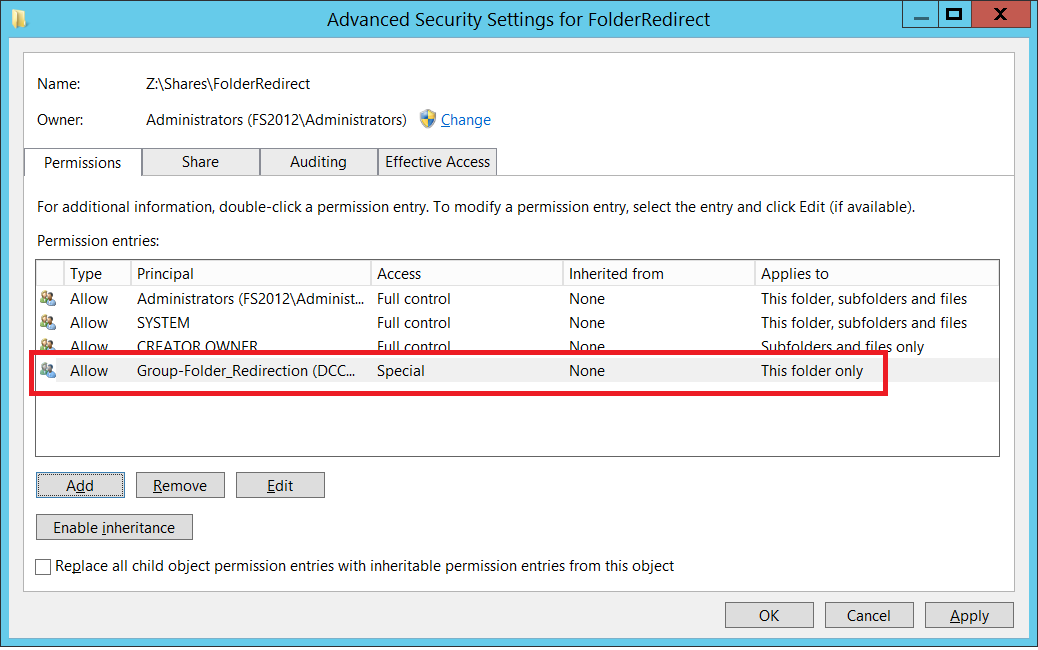
Task: Sort entries by Principal column header
Action: pos(251,273)
